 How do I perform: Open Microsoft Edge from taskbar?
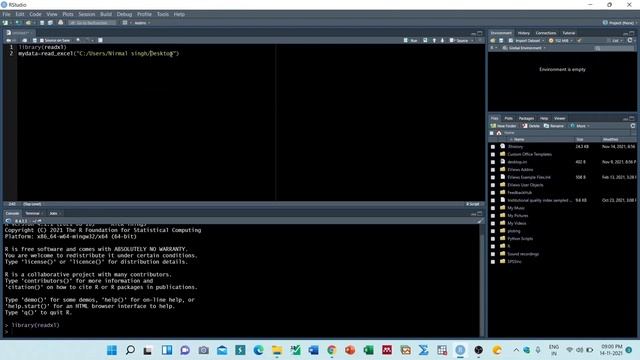[258, 350]
